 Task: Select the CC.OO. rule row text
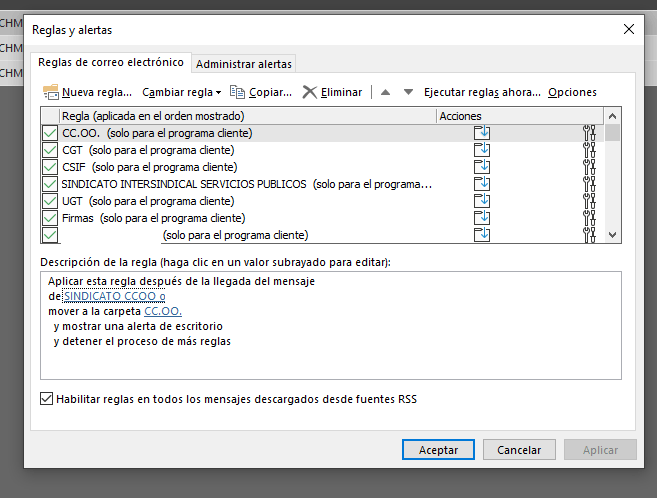point(157,133)
